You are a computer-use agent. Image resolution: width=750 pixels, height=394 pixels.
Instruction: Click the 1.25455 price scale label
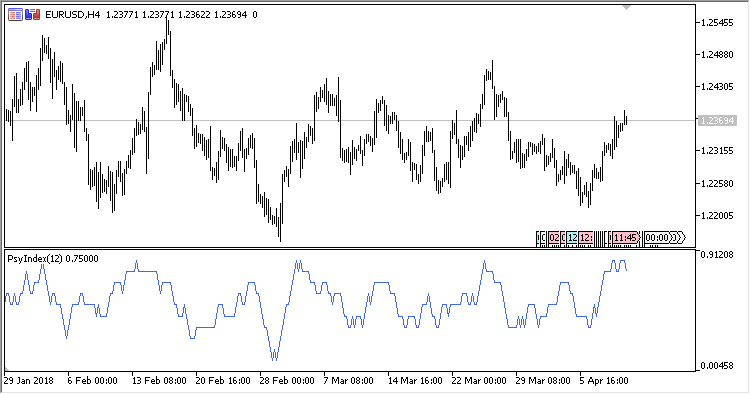pyautogui.click(x=717, y=23)
